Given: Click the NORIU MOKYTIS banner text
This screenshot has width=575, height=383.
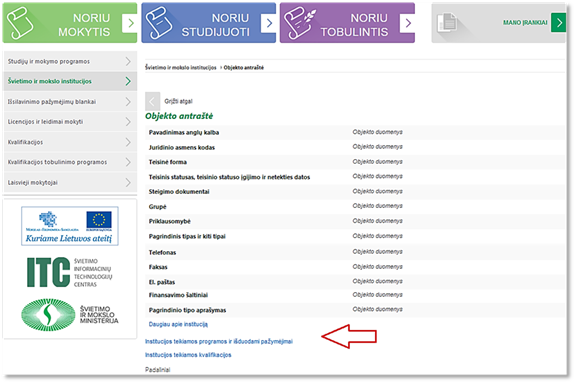Looking at the screenshot, I should pyautogui.click(x=84, y=25).
